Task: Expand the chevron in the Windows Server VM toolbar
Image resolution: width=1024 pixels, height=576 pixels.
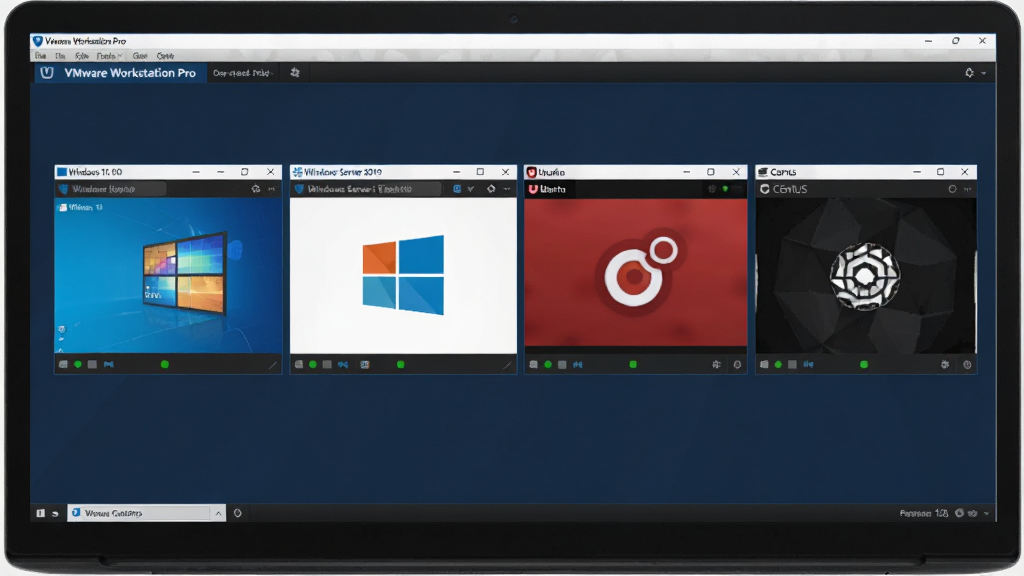Action: [x=471, y=189]
